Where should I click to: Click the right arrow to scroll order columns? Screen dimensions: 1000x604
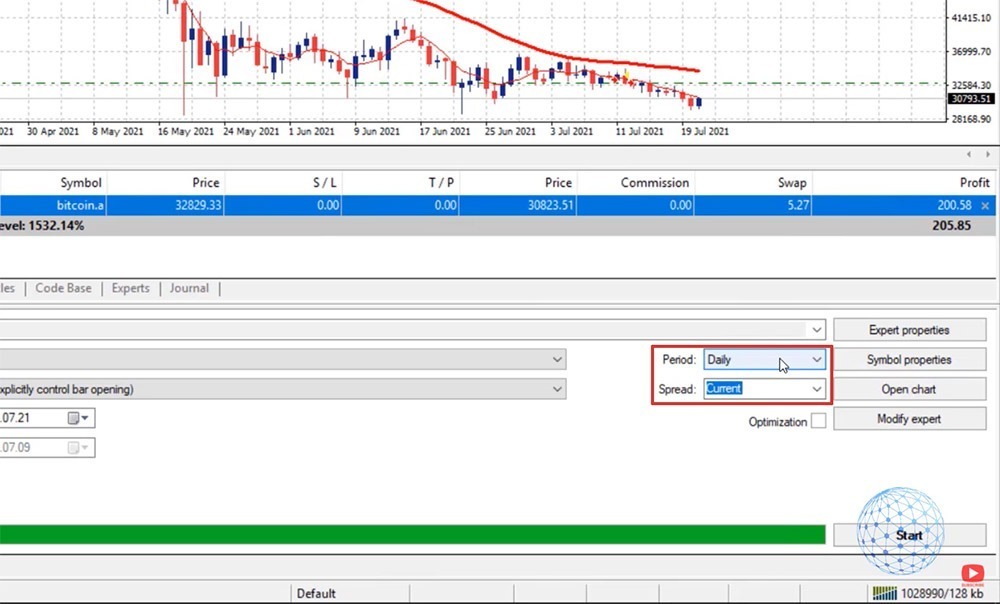[x=989, y=155]
